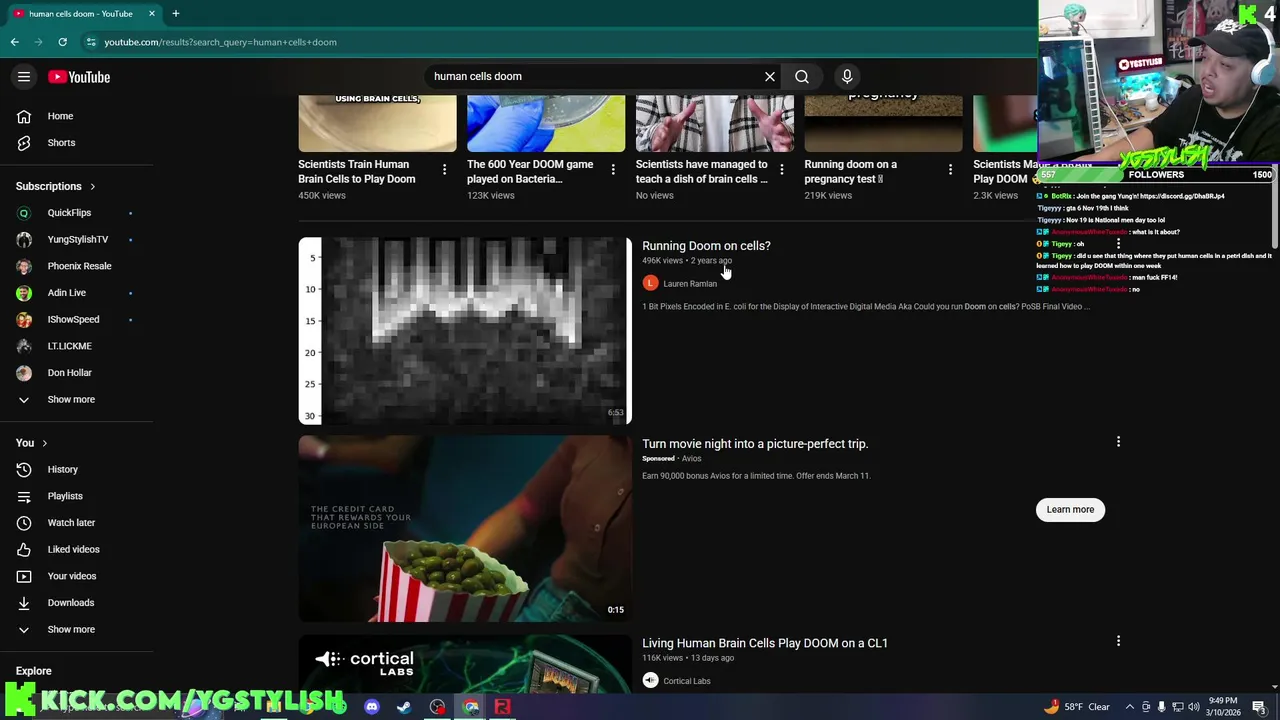
Task: Open options for The 600 Year DOOM game
Action: pos(613,169)
